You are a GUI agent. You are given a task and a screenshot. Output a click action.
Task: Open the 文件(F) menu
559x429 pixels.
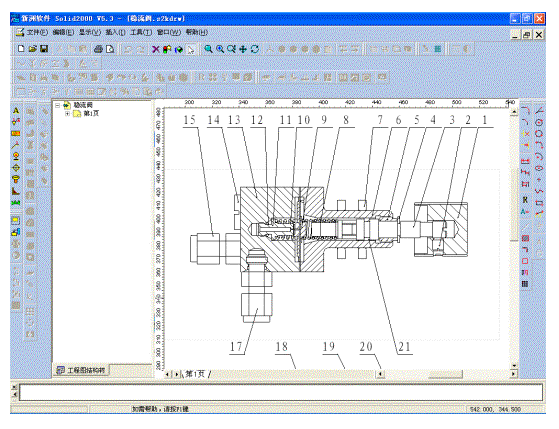pyautogui.click(x=37, y=32)
